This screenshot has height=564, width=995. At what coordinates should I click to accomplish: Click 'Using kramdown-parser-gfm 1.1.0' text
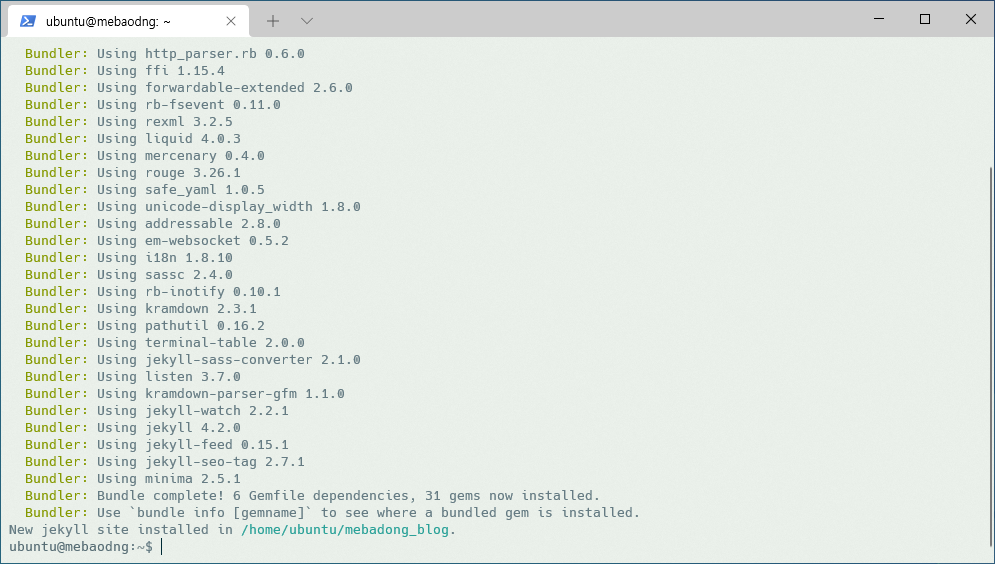point(221,393)
